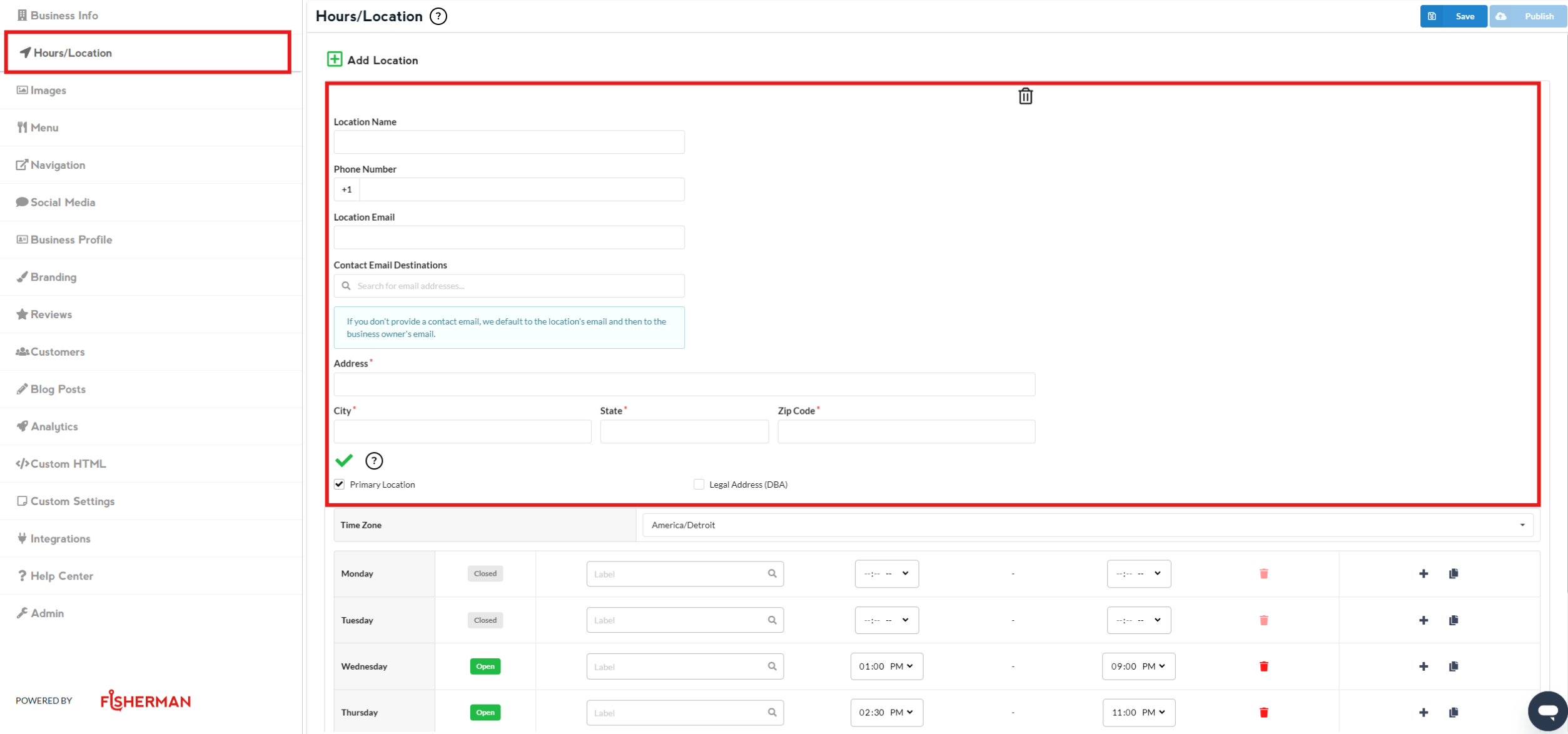Open Thursday closing time 11:00 PM dropdown
Image resolution: width=1568 pixels, height=734 pixels.
pos(1138,713)
